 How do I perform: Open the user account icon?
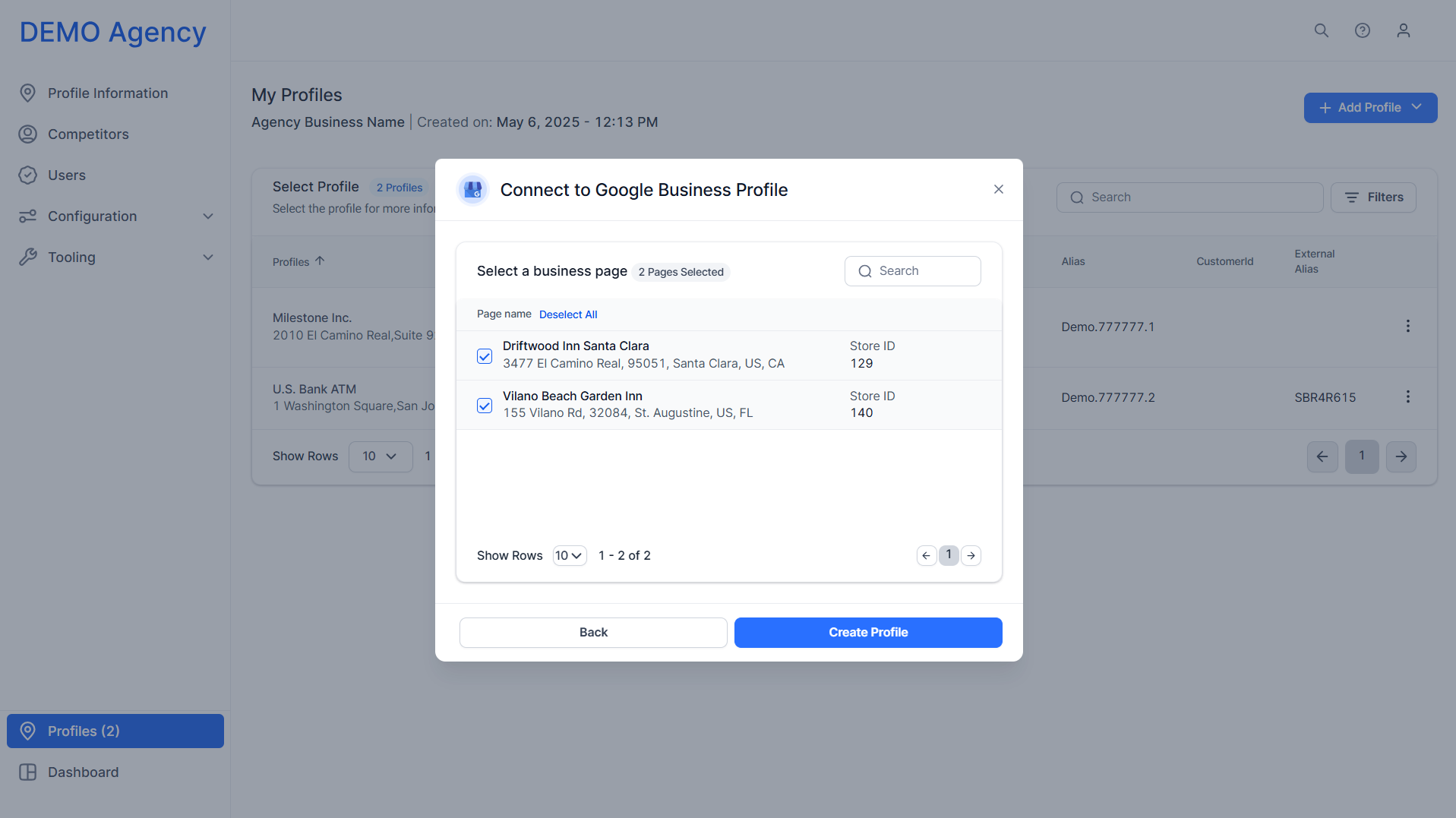click(x=1404, y=30)
